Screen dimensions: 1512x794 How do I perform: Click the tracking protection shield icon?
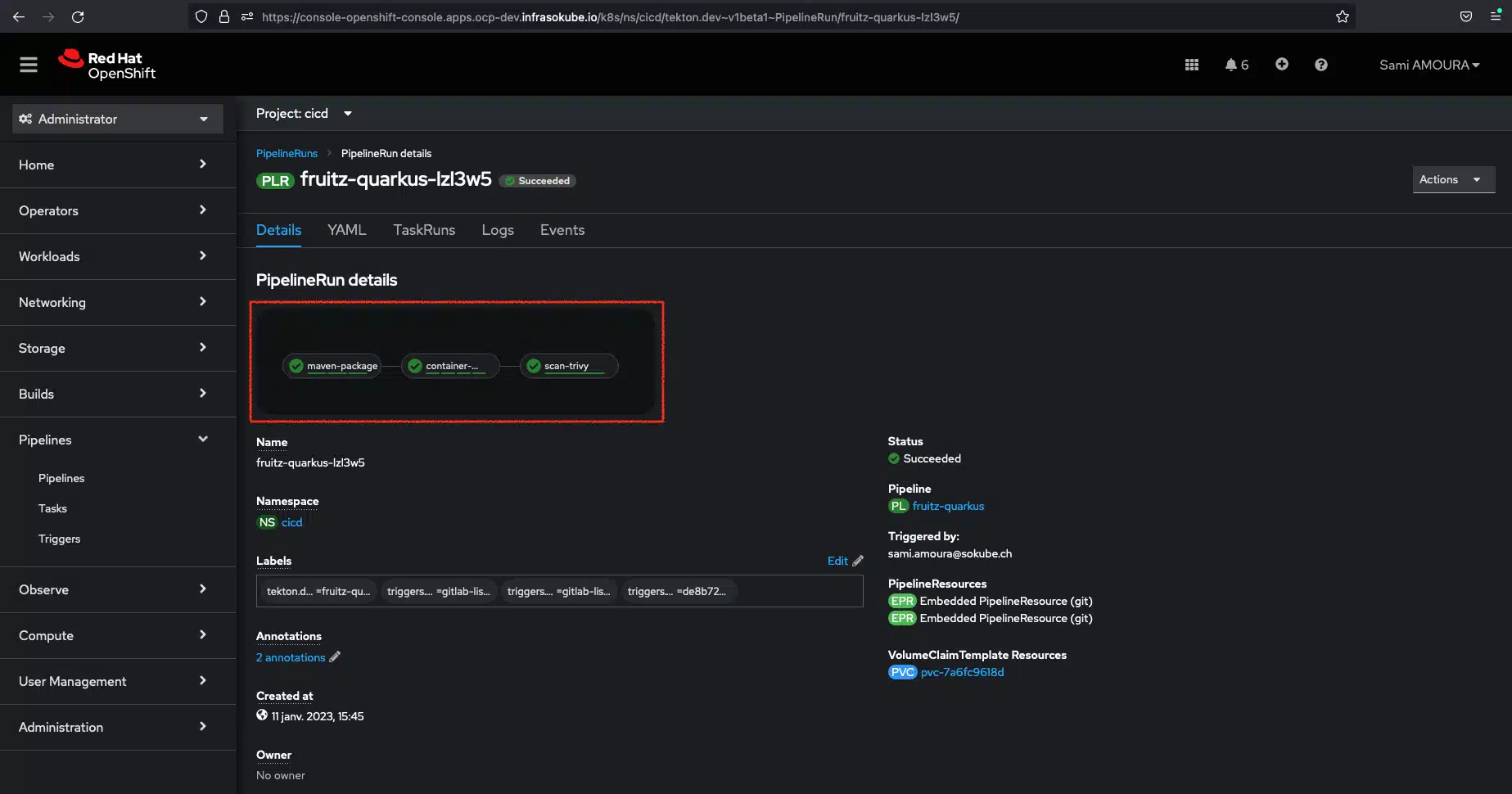pyautogui.click(x=201, y=16)
